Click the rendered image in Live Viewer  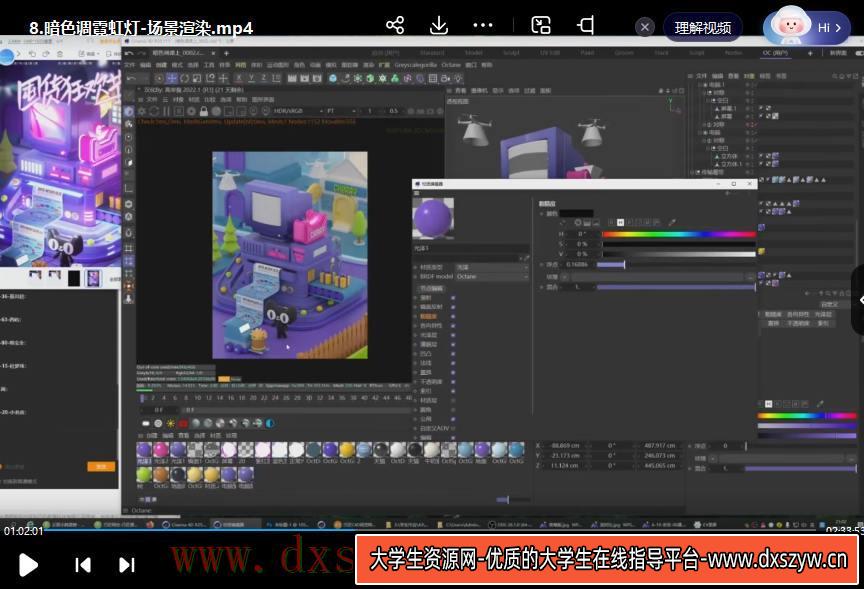pyautogui.click(x=290, y=255)
